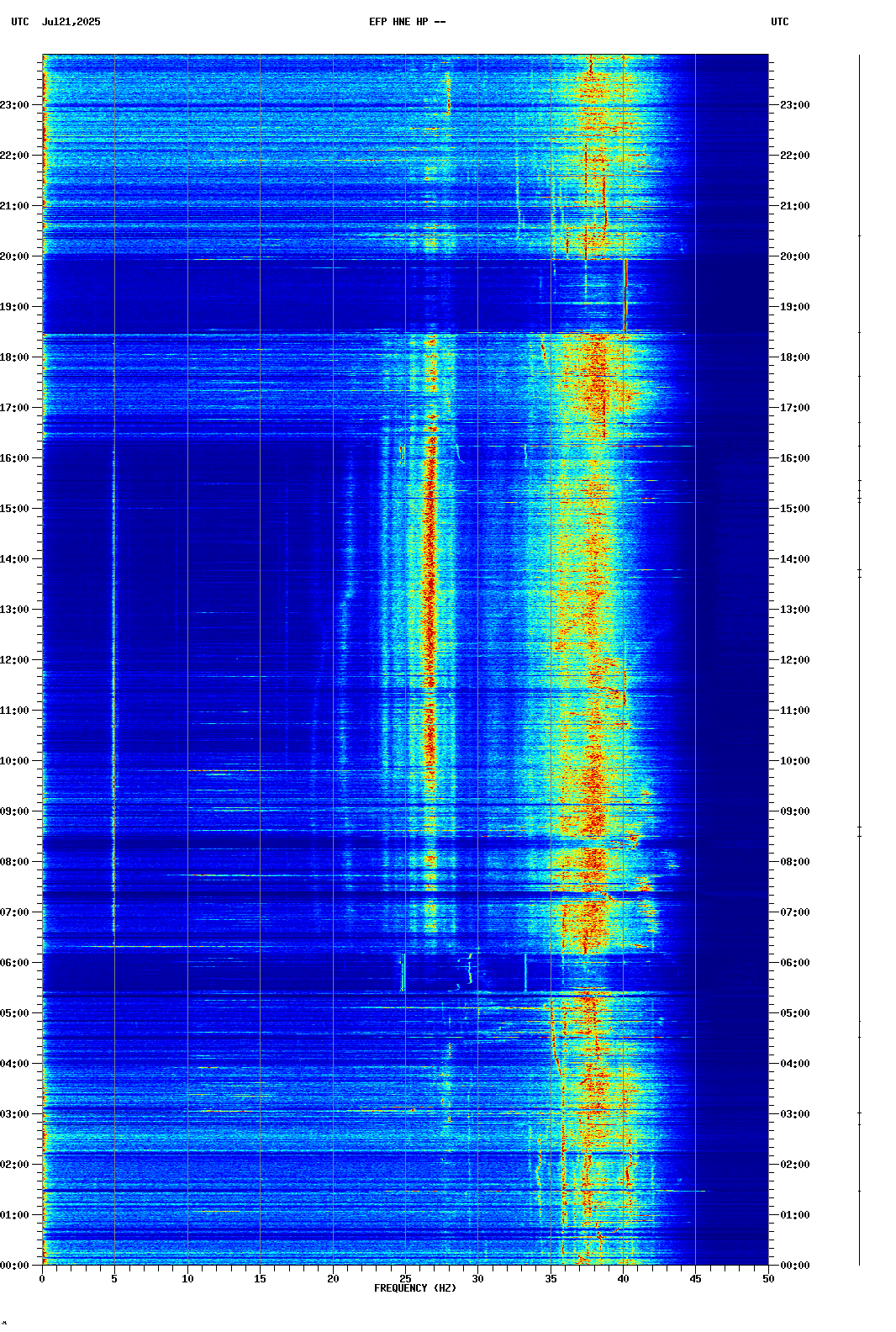Click 18:00 on the left time axis

(14, 357)
